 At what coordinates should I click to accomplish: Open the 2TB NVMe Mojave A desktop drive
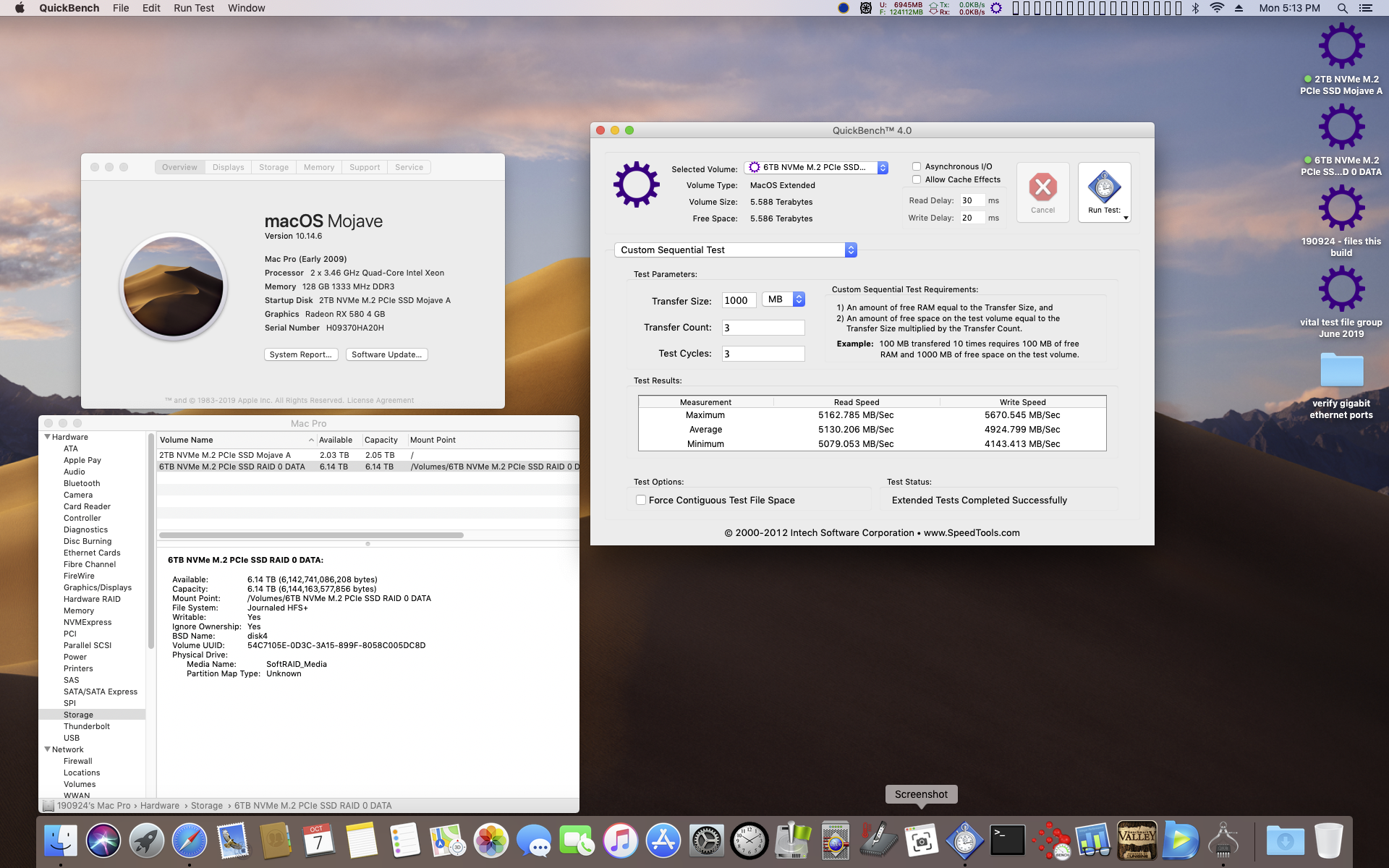[1341, 47]
